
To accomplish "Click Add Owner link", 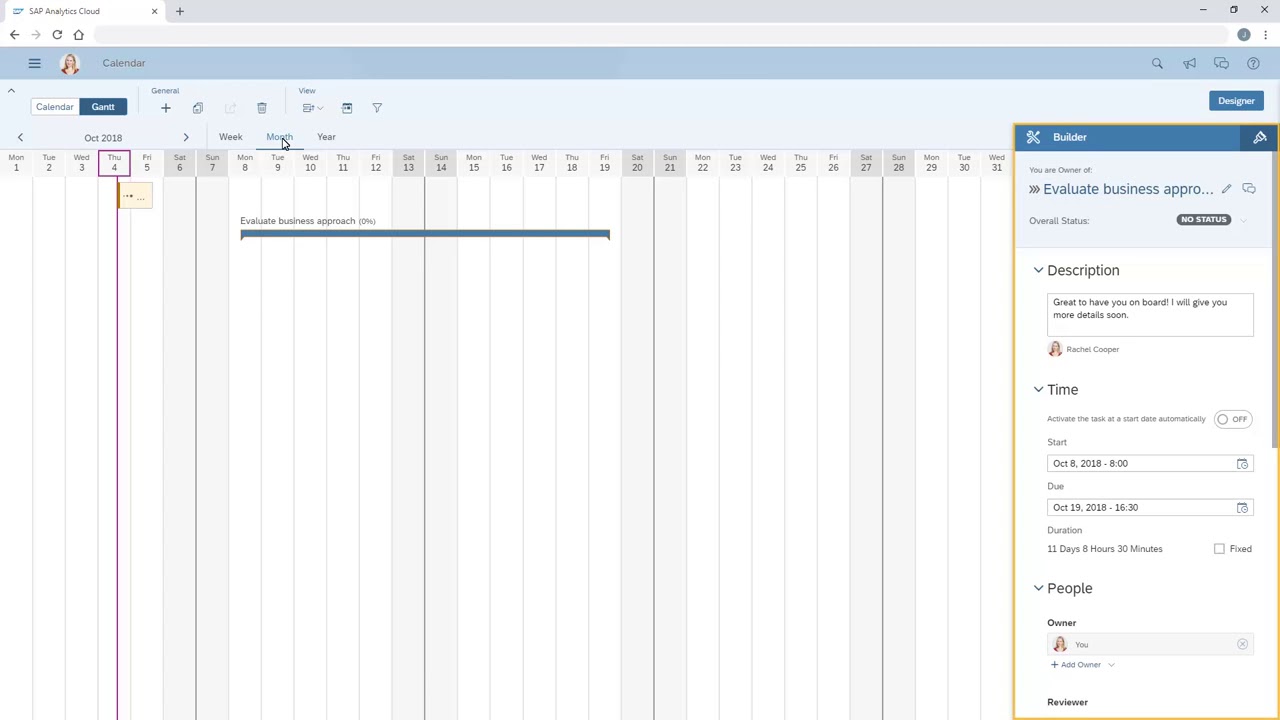I will [x=1076, y=665].
